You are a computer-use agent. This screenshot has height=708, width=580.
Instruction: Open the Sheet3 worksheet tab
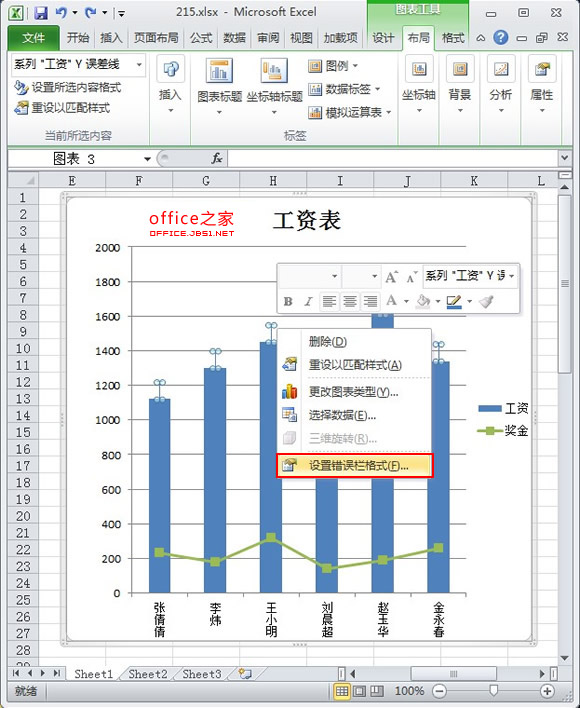pos(201,674)
